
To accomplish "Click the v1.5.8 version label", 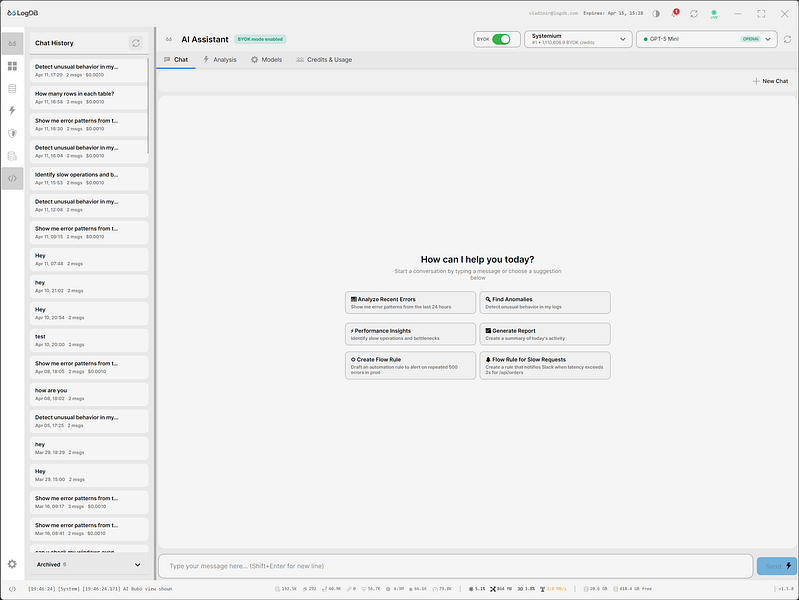I will point(785,589).
